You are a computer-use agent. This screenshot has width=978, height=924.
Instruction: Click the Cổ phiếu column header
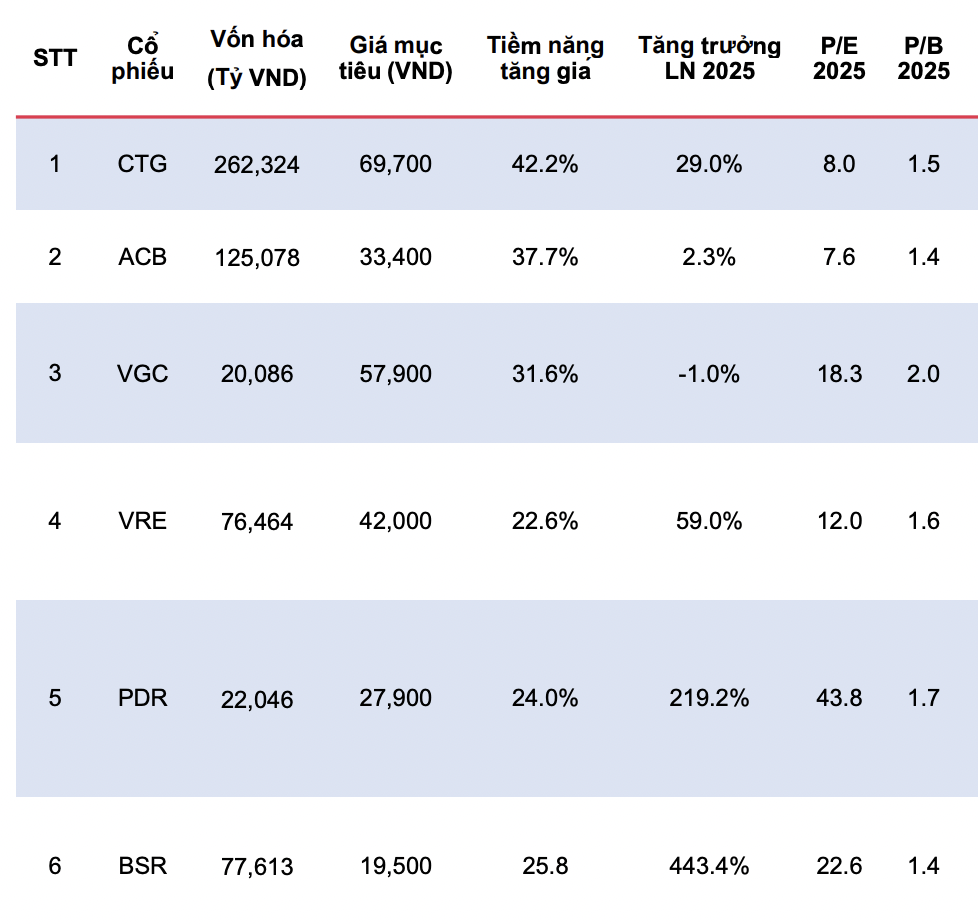[142, 58]
